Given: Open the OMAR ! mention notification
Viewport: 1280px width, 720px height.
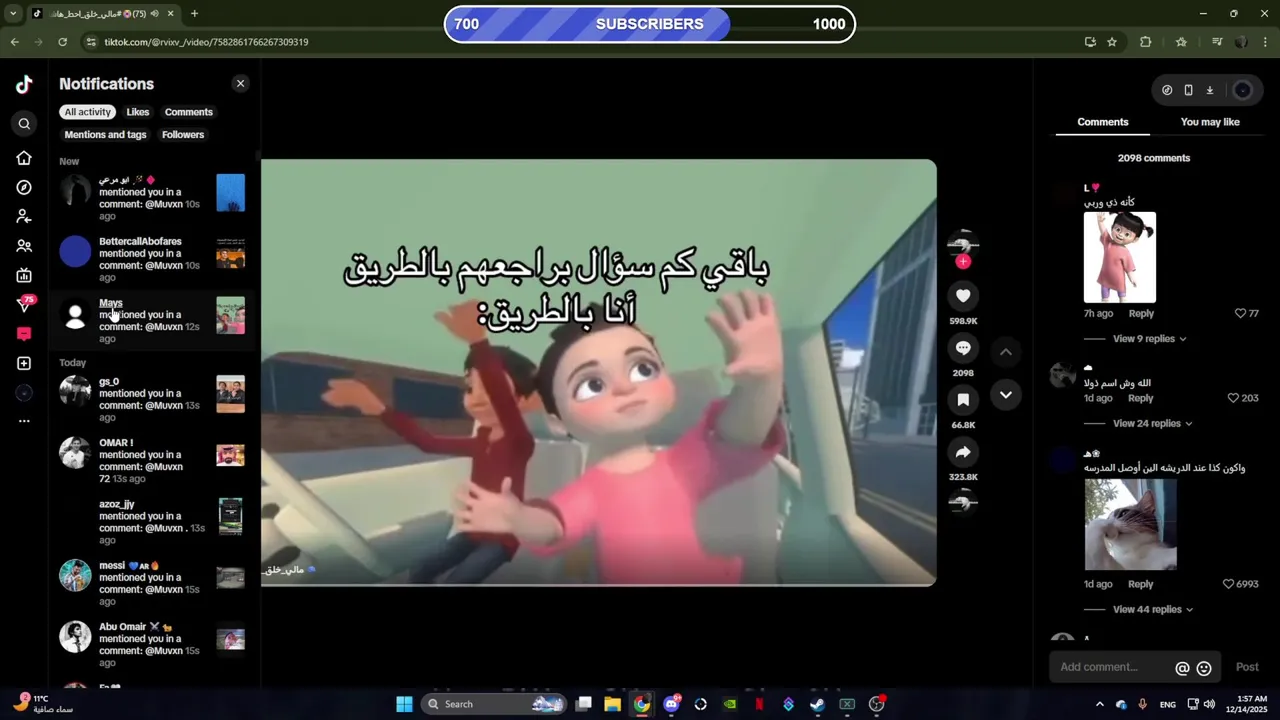Looking at the screenshot, I should click(x=152, y=460).
